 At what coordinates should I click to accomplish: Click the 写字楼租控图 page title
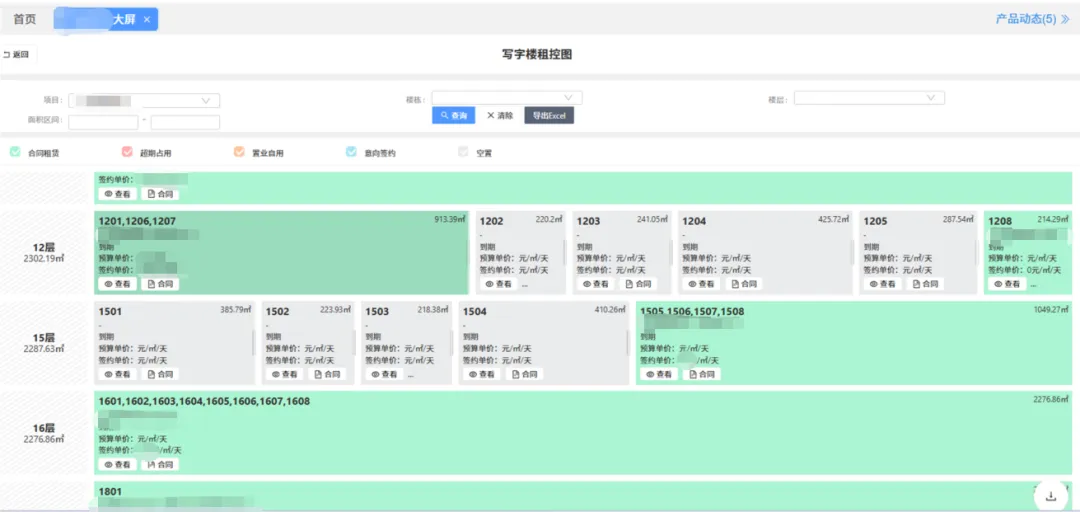(537, 54)
